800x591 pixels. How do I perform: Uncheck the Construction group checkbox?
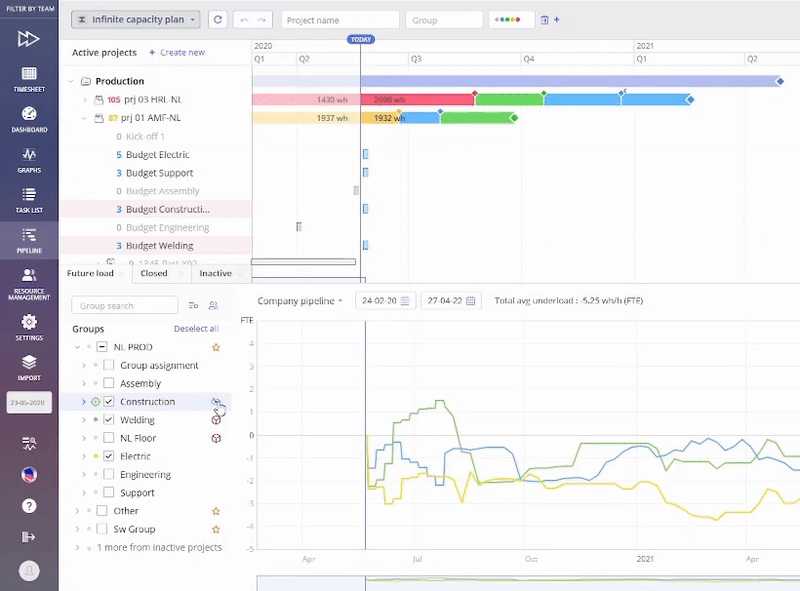click(109, 402)
